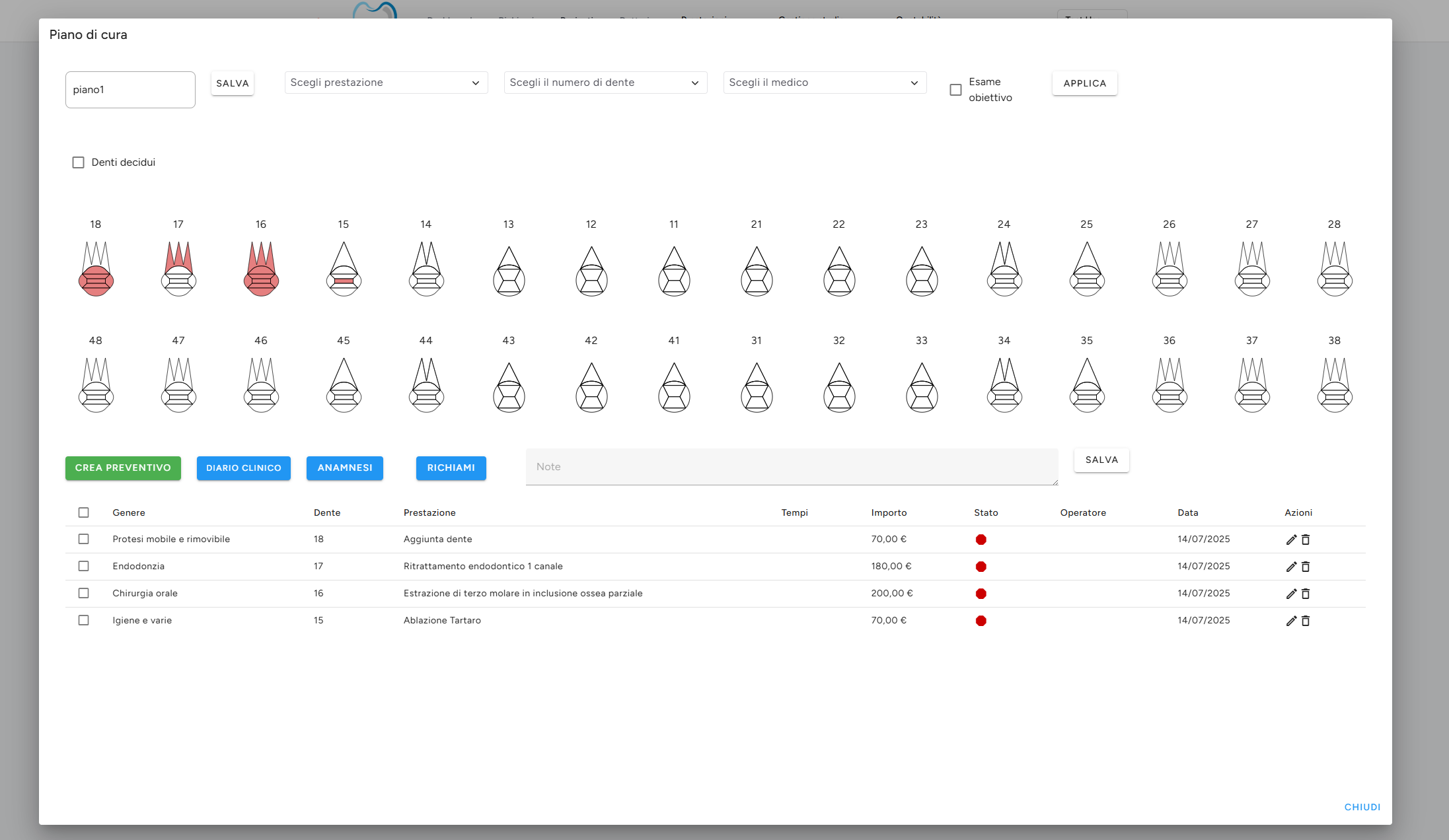Delete Chirurgia orale treatment via trash icon
The width and height of the screenshot is (1449, 840).
coord(1306,594)
